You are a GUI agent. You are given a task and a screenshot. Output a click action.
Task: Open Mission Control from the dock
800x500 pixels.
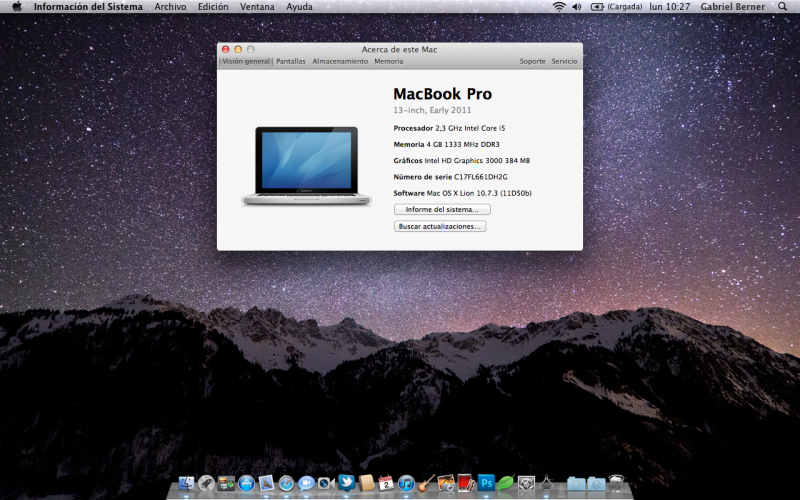[226, 483]
